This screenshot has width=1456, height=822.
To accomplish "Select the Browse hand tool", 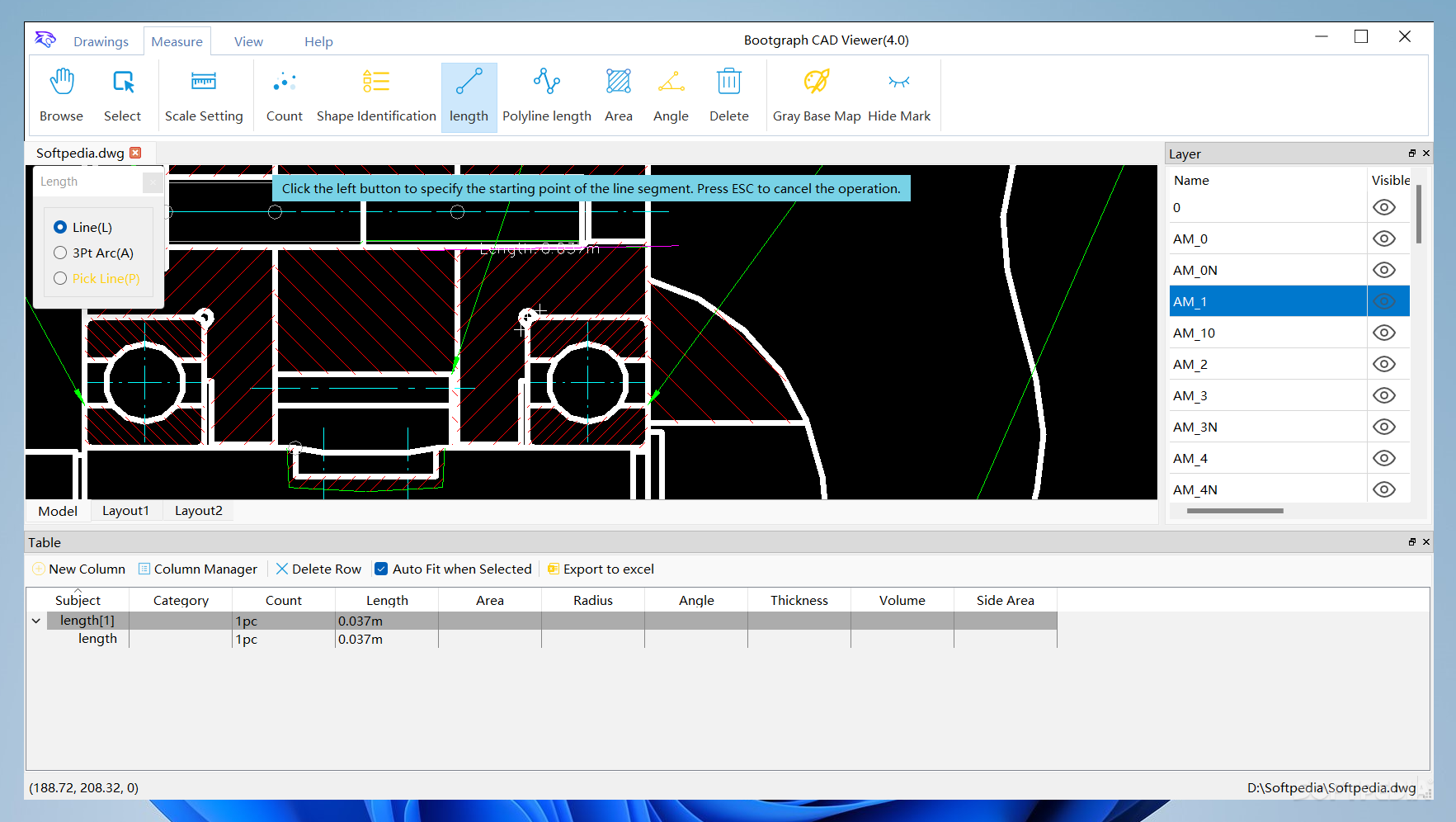I will point(62,96).
